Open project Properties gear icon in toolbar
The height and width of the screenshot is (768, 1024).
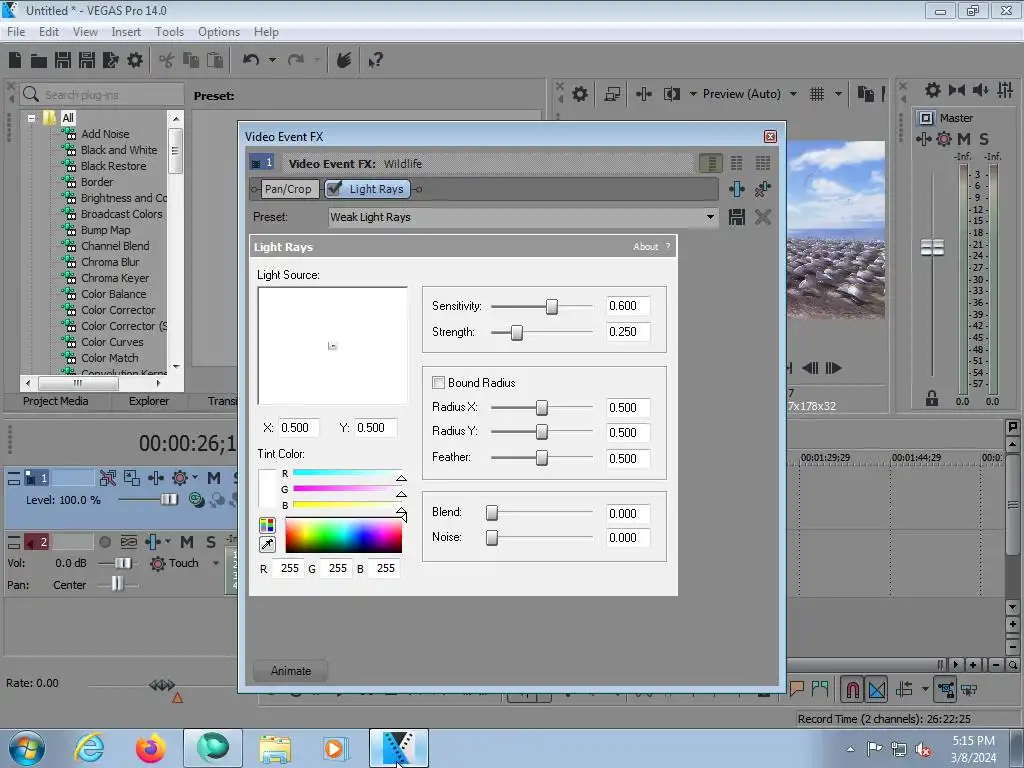click(135, 61)
